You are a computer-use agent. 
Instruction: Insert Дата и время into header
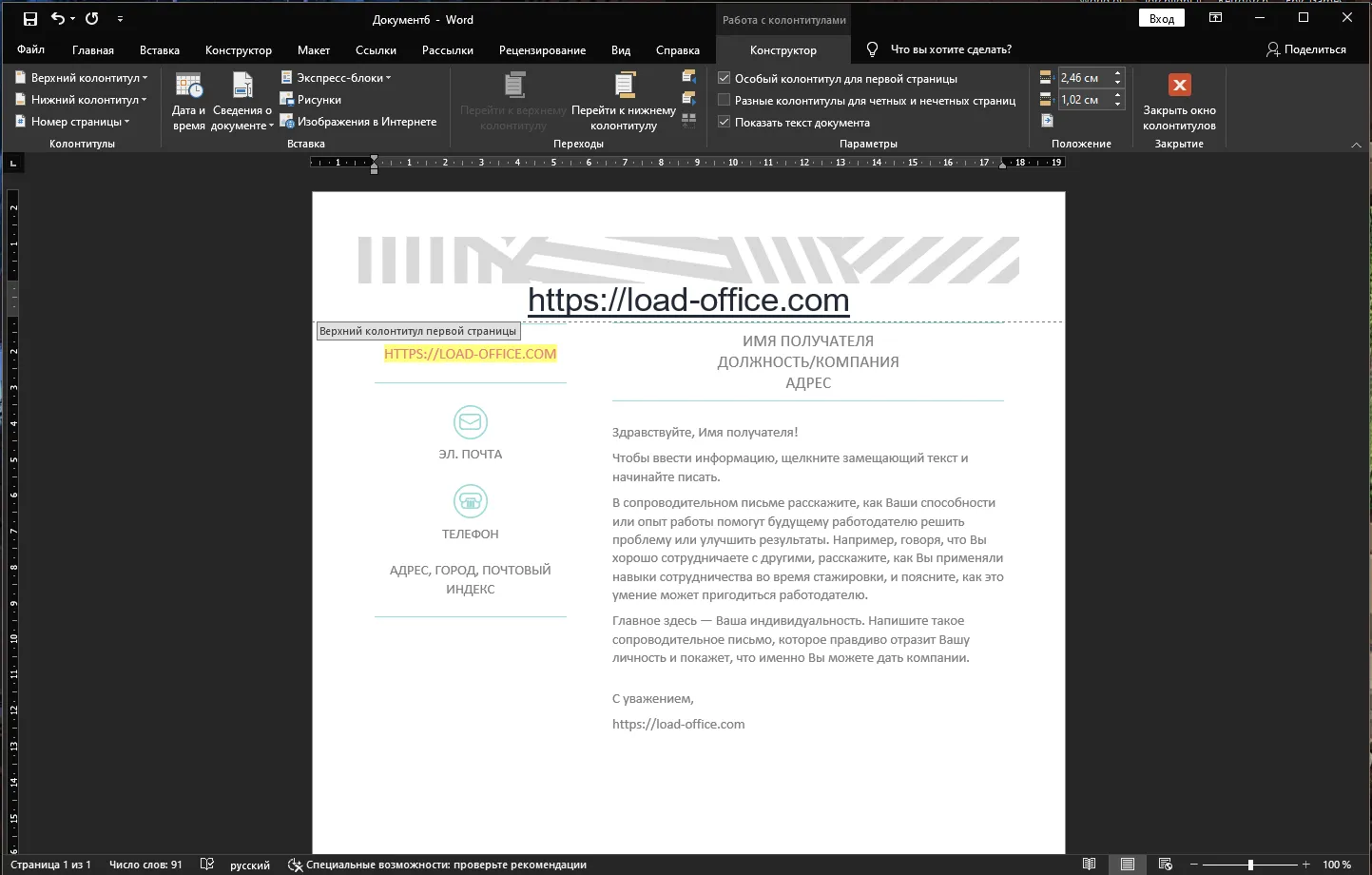click(x=188, y=101)
